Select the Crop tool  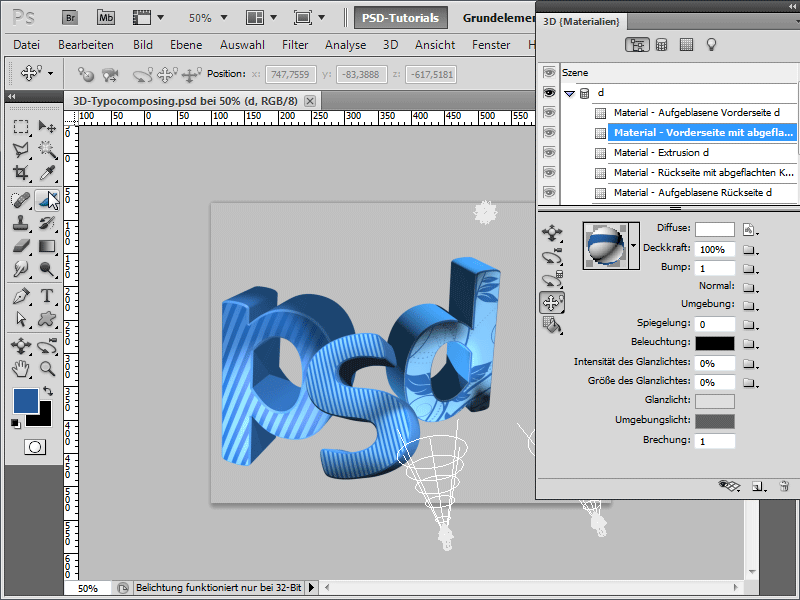[21, 173]
